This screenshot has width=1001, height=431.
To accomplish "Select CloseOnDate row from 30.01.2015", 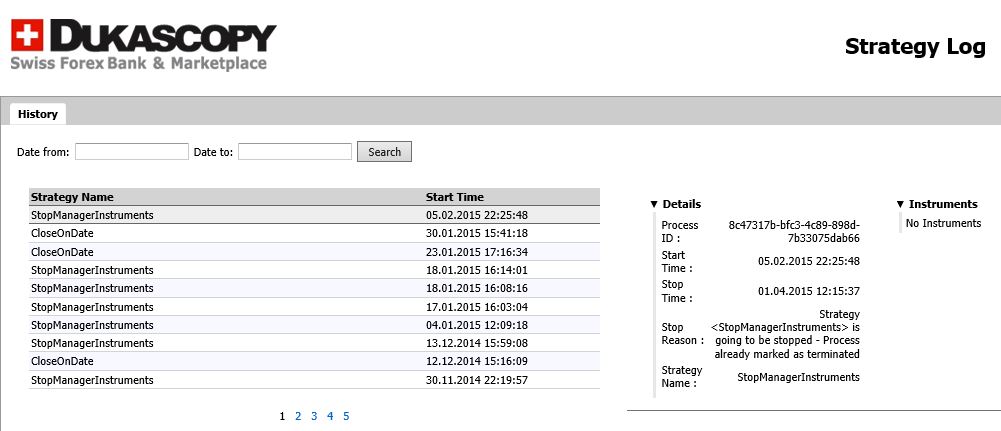I will 62,233.
